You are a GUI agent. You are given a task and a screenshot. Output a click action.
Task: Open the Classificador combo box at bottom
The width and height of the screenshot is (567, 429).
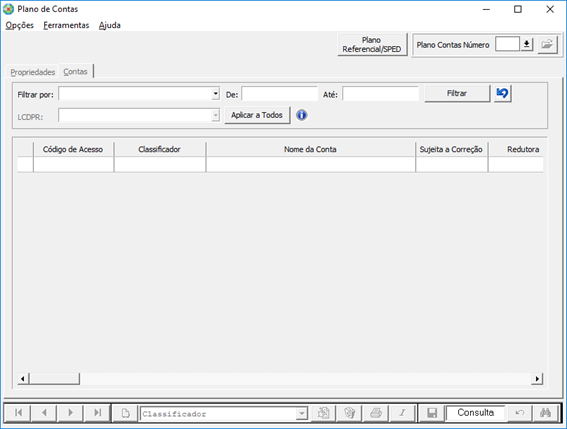pos(301,413)
